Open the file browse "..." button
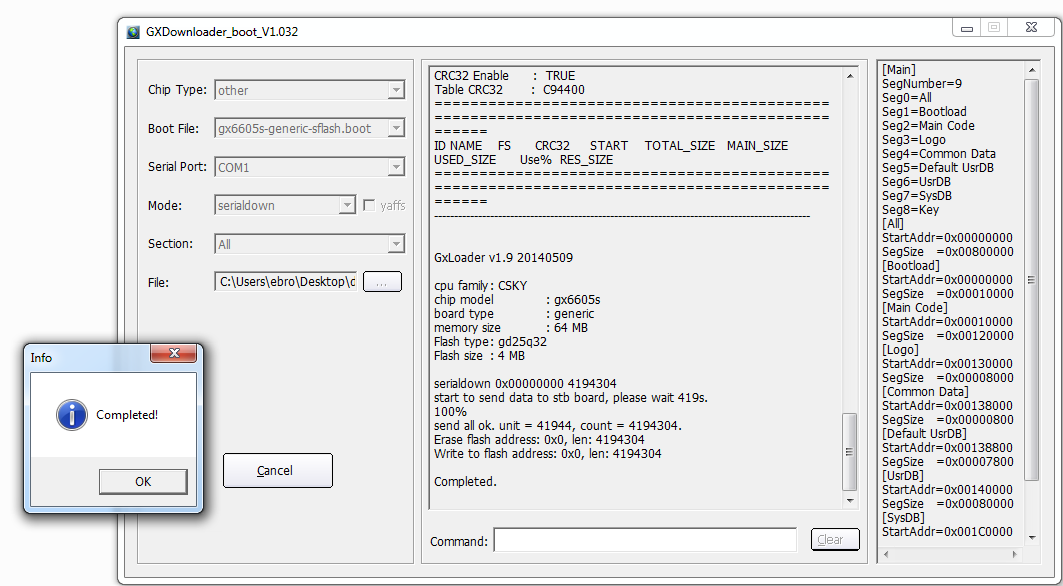This screenshot has height=586, width=1063. [x=382, y=283]
